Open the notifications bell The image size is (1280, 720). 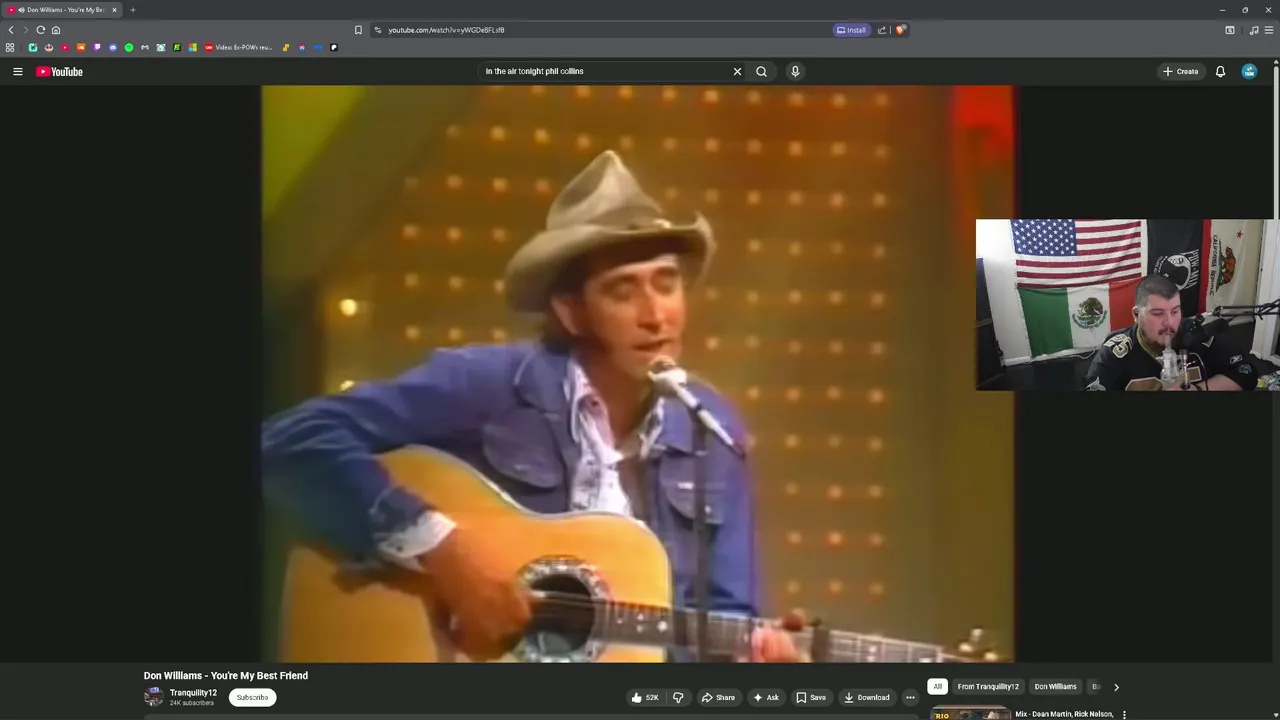click(1220, 71)
